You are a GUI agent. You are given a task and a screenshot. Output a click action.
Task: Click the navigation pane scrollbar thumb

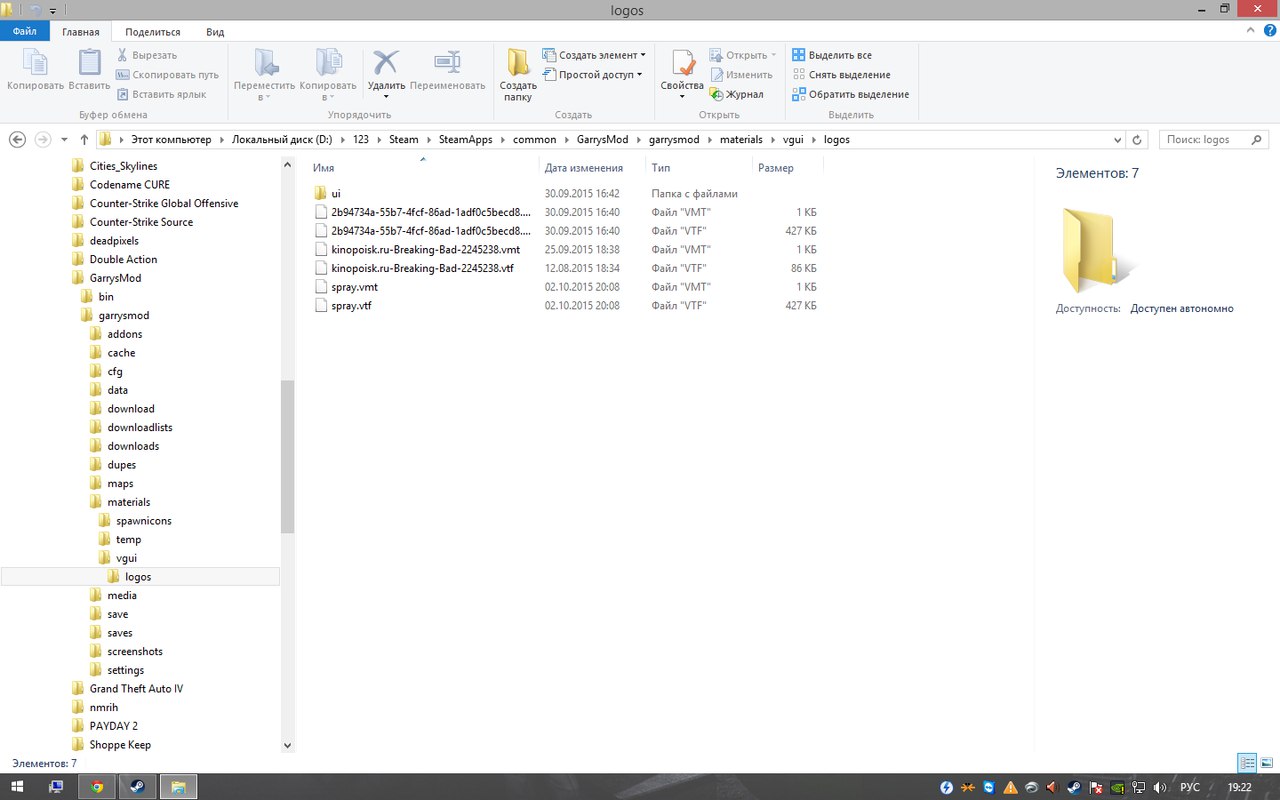click(288, 456)
